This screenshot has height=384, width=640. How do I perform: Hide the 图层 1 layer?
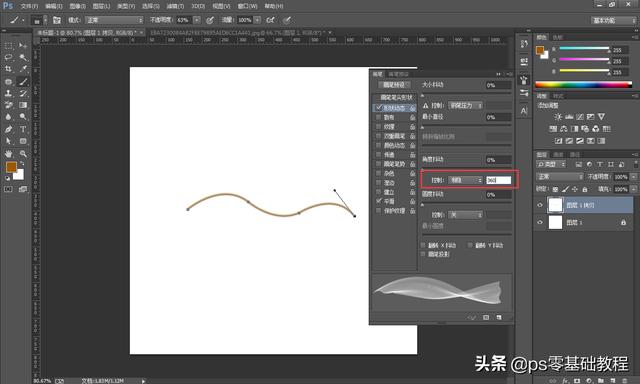[540, 222]
